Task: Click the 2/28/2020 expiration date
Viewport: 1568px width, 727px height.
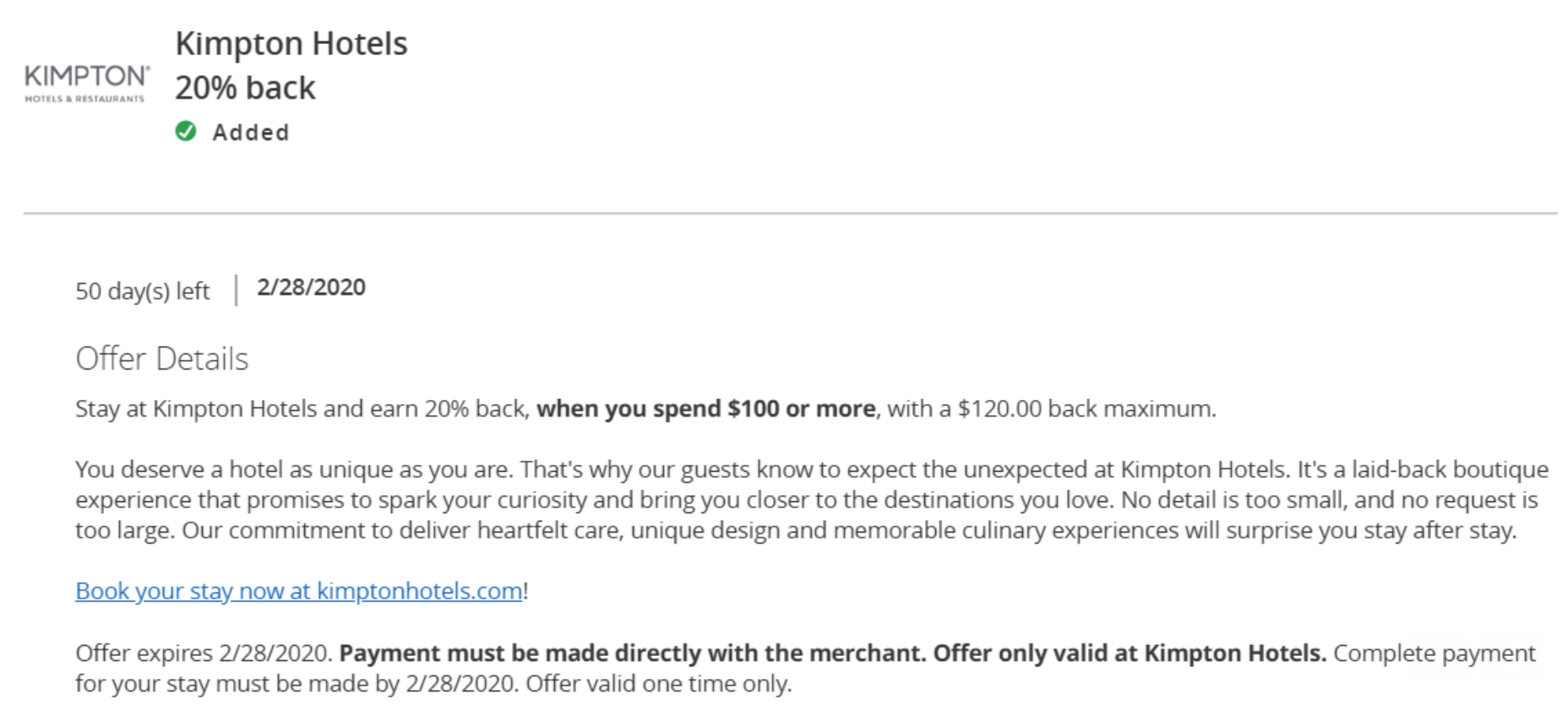Action: pos(312,287)
